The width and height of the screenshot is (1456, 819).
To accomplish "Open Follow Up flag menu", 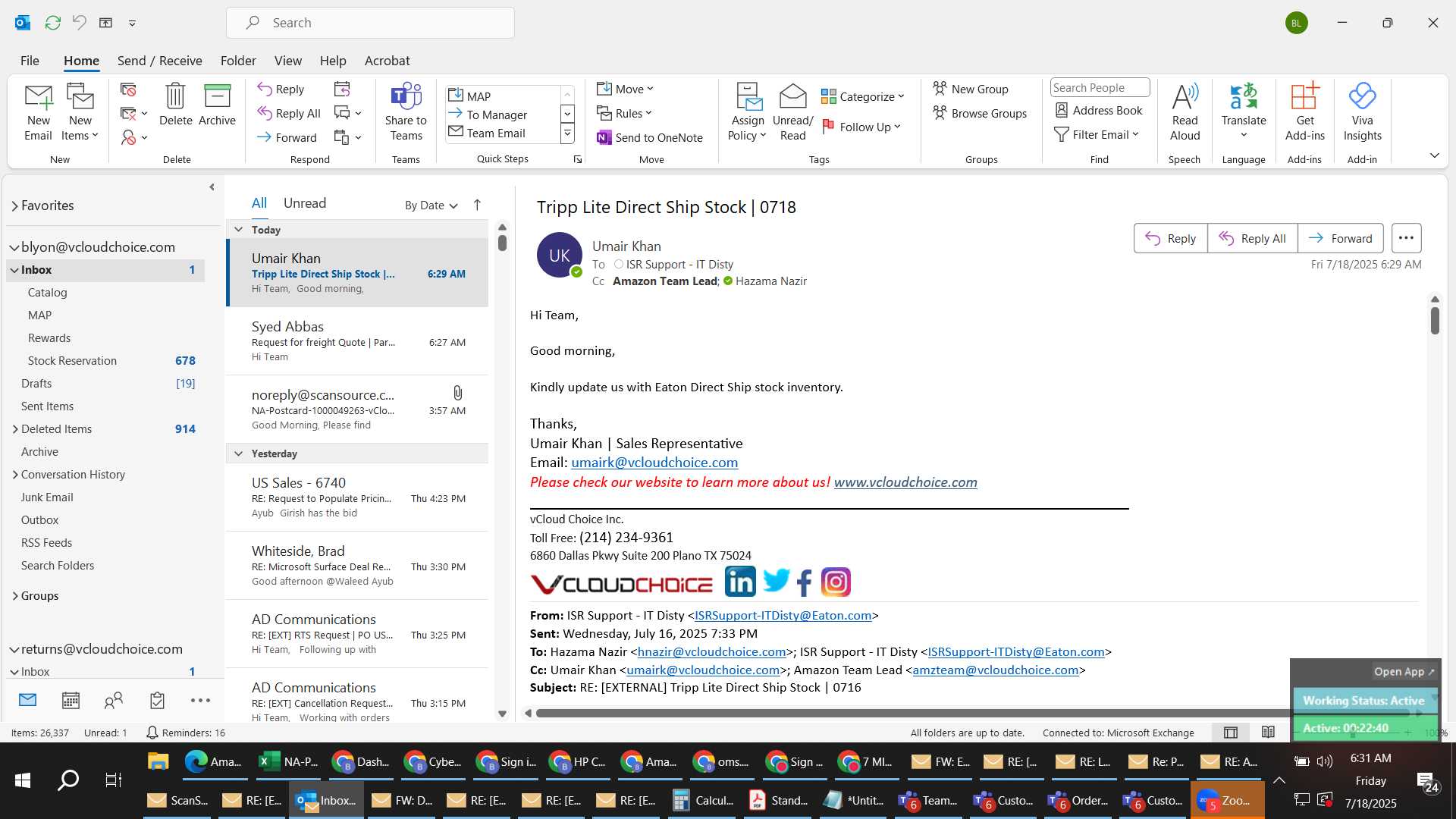I will coord(861,127).
